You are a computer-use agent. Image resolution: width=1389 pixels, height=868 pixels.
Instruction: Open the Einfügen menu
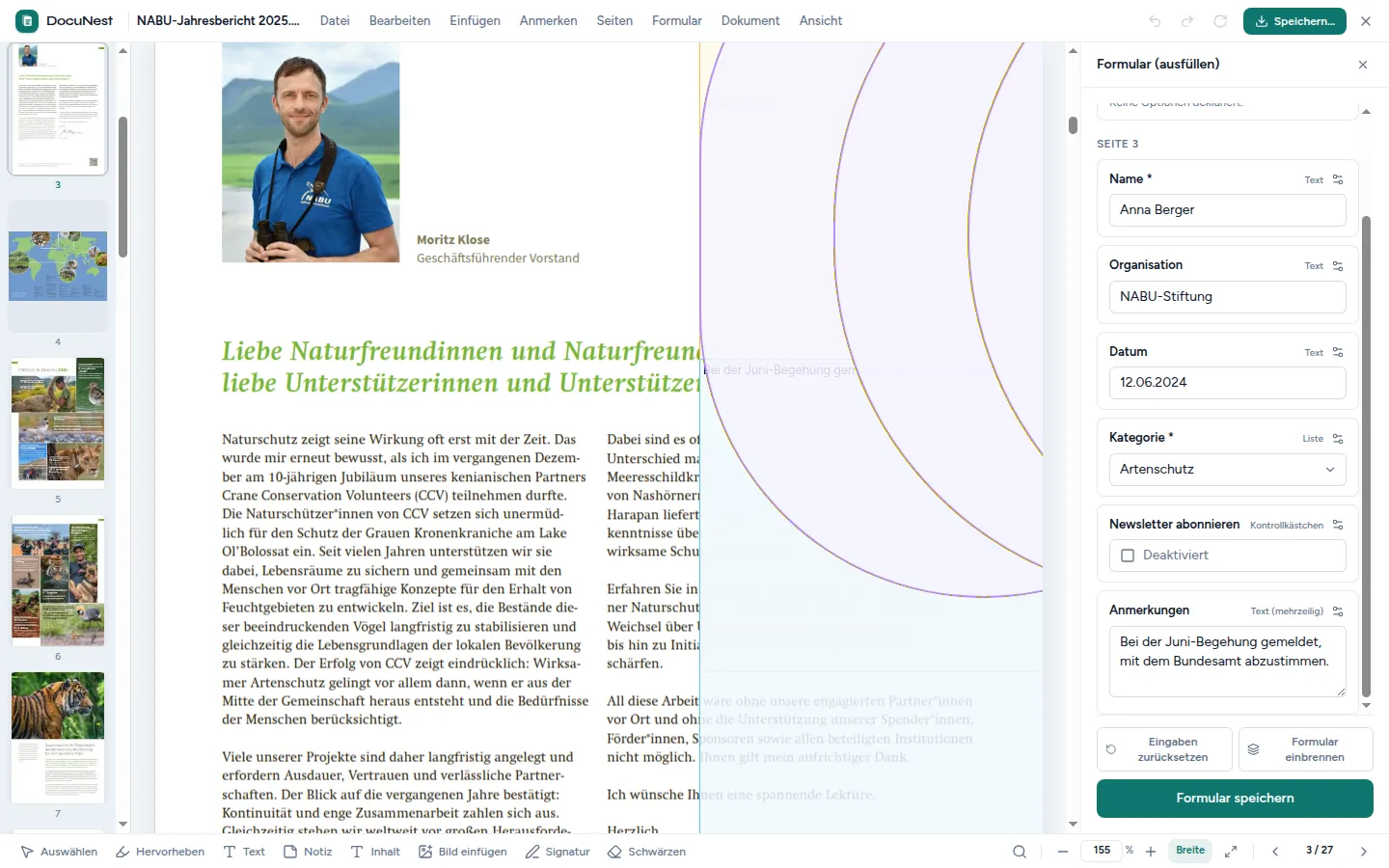(x=475, y=20)
